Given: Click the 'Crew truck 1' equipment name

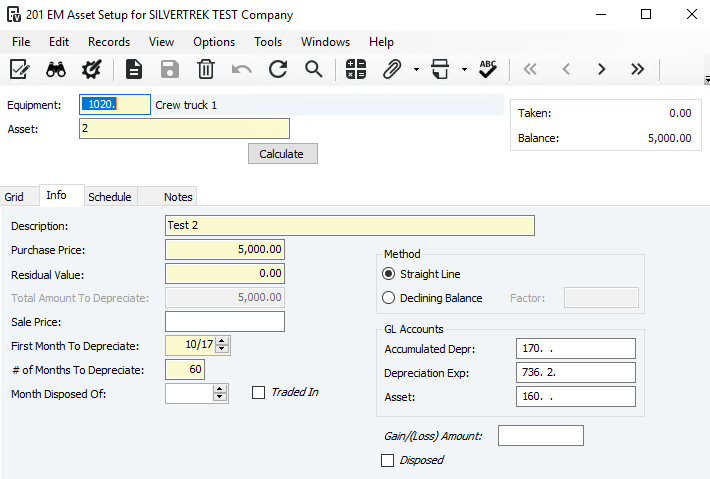Looking at the screenshot, I should (x=186, y=105).
